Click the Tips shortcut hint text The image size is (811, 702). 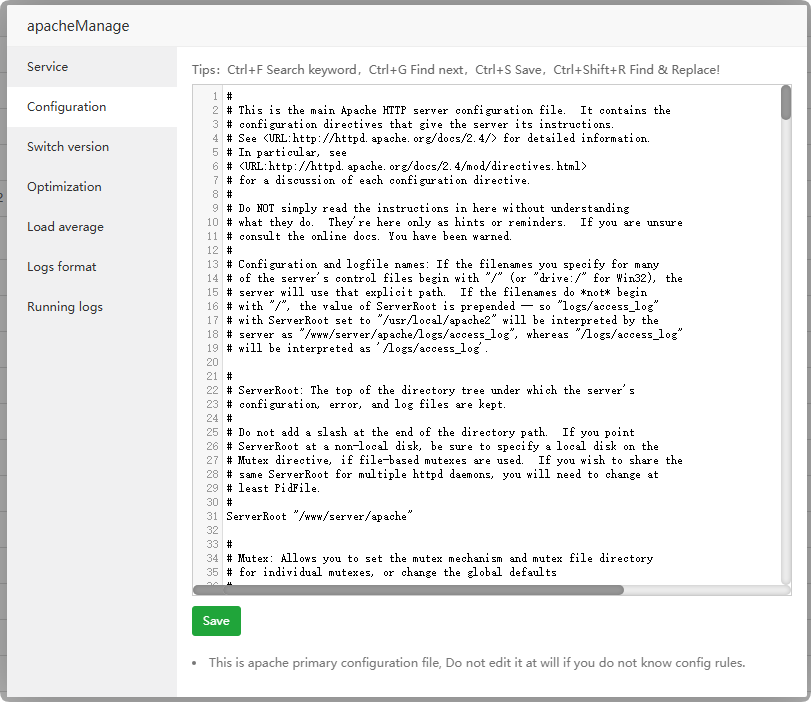pos(456,70)
